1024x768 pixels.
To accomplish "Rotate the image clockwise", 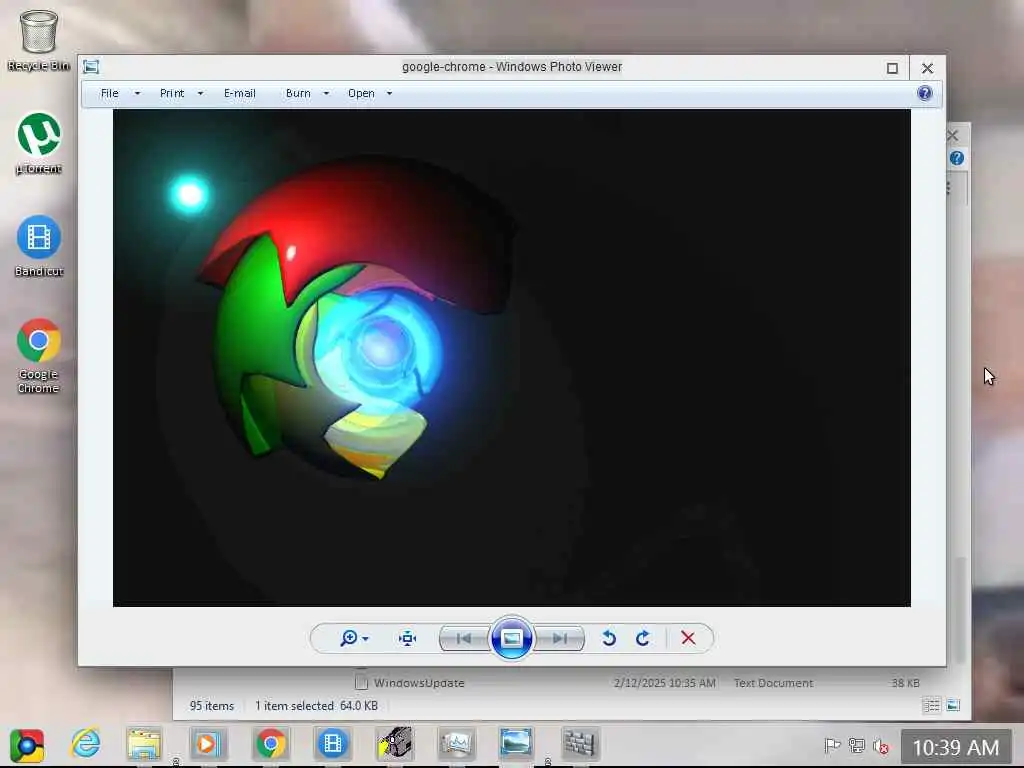I will click(x=643, y=638).
